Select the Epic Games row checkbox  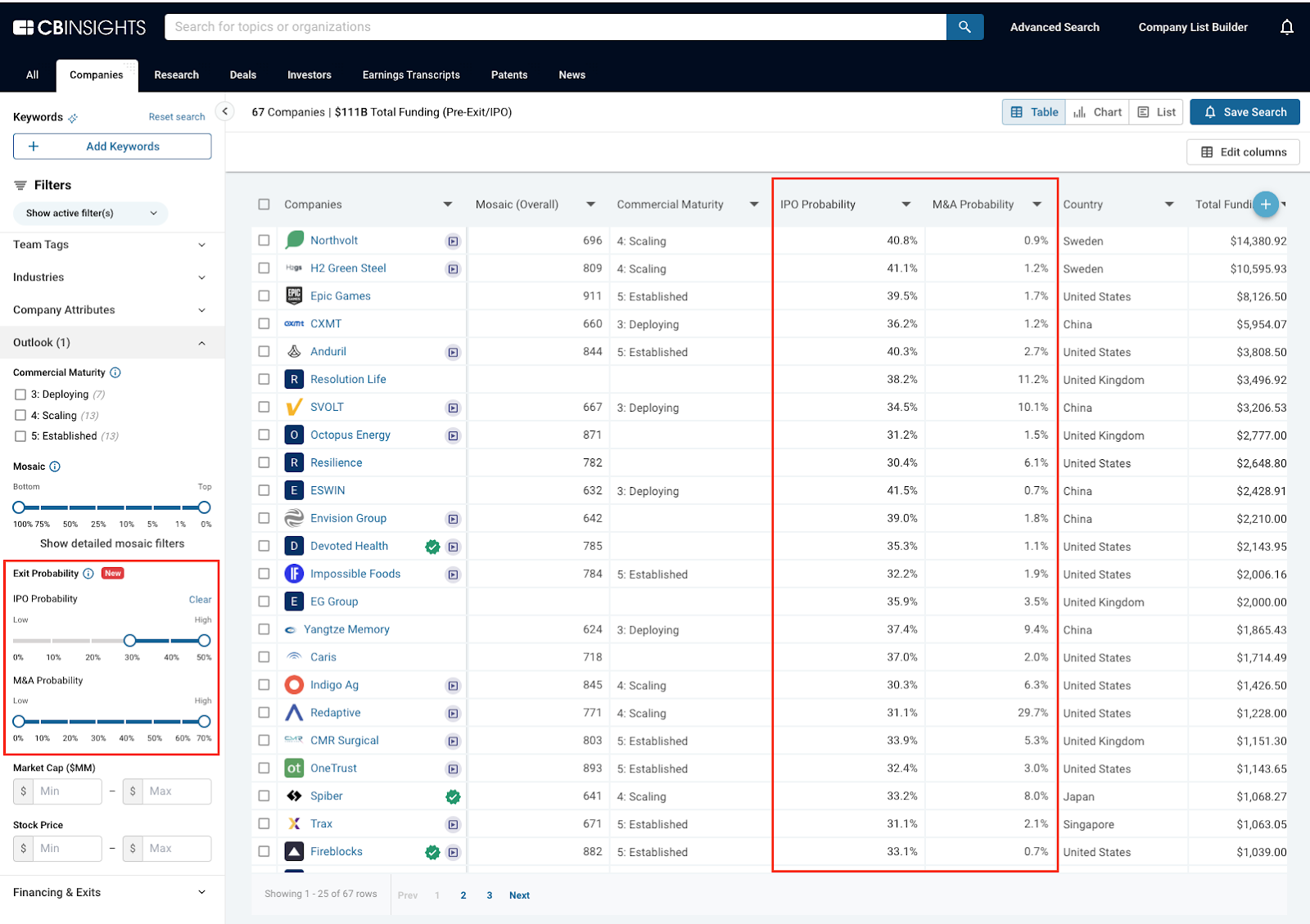[264, 296]
